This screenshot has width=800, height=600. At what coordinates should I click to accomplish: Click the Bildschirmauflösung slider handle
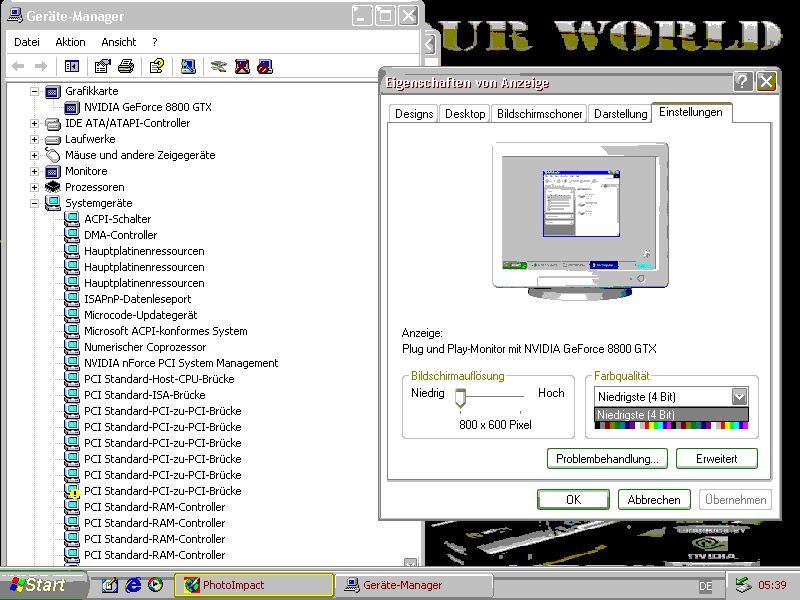(460, 398)
